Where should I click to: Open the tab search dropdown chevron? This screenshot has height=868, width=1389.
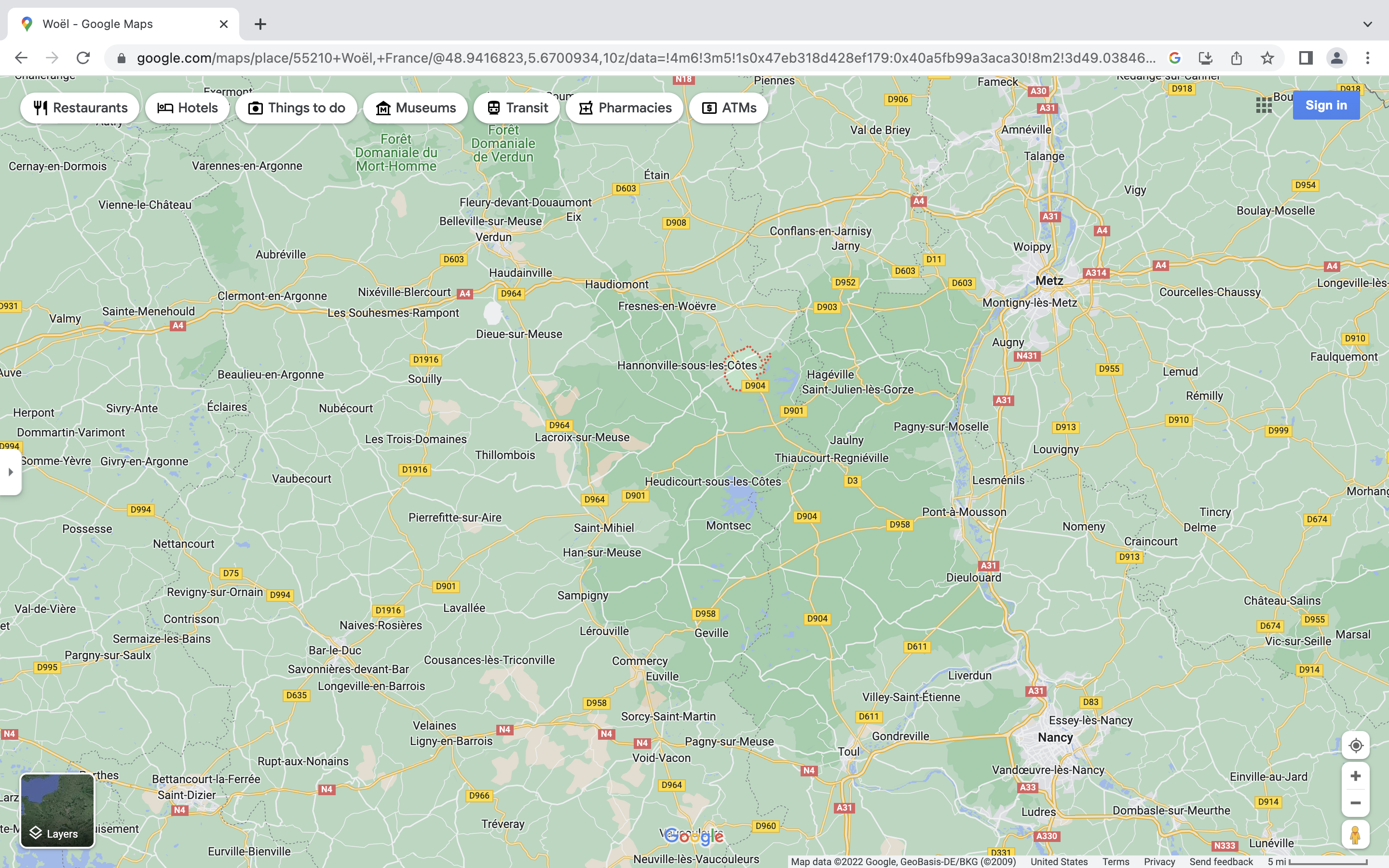(1367, 24)
